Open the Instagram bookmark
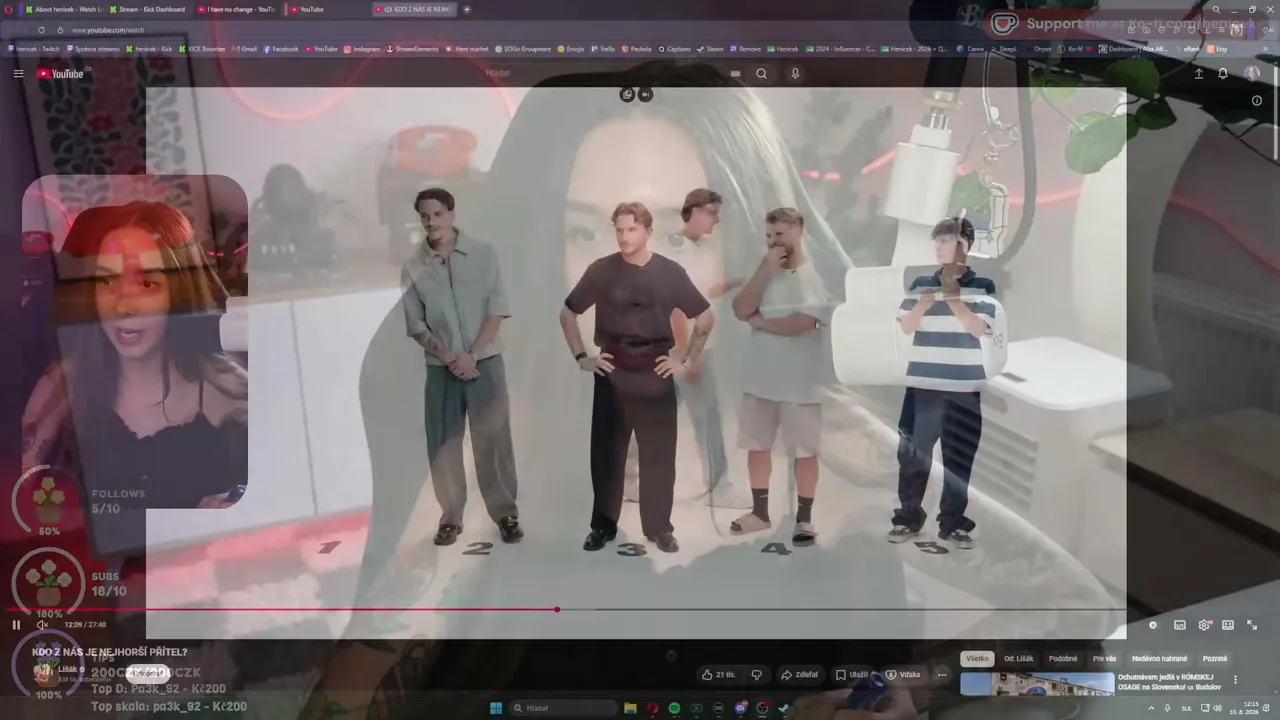The height and width of the screenshot is (720, 1280). point(362,48)
